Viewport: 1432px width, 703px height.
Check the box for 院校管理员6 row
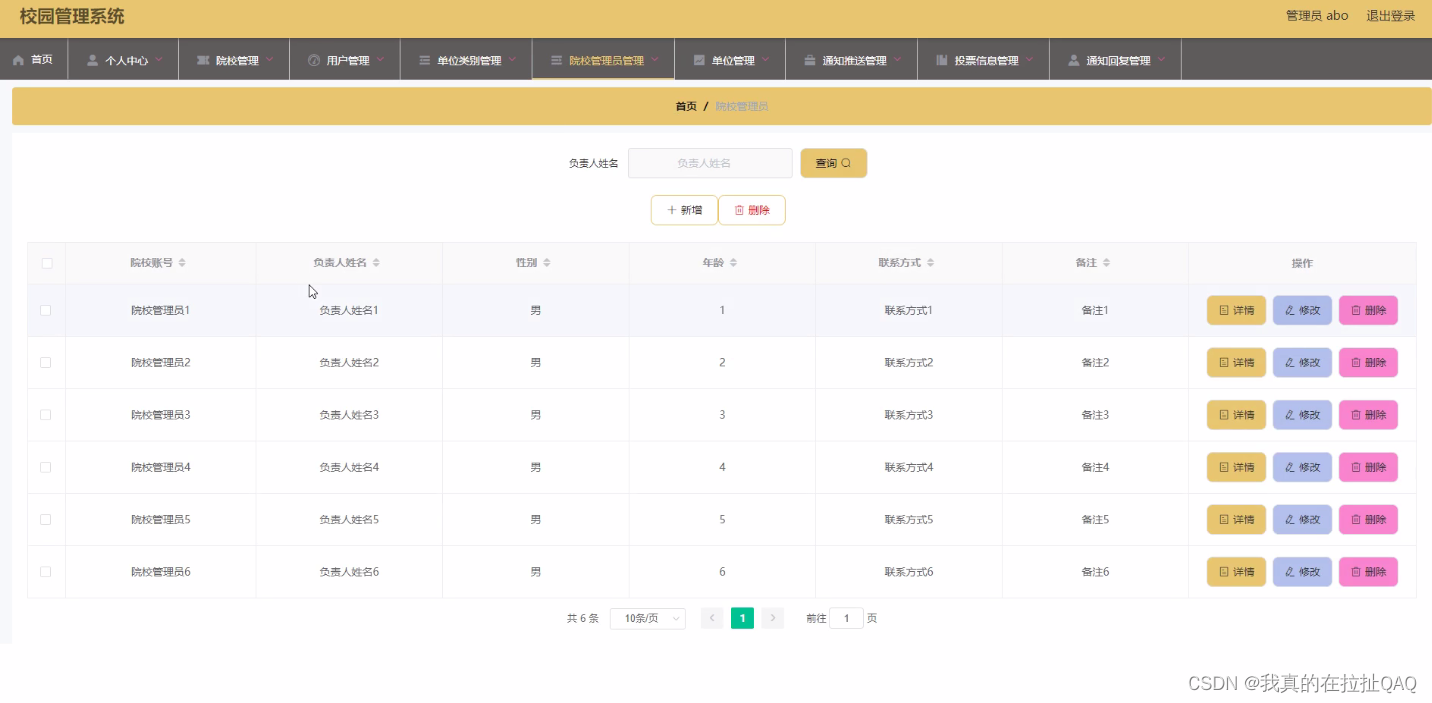point(46,571)
